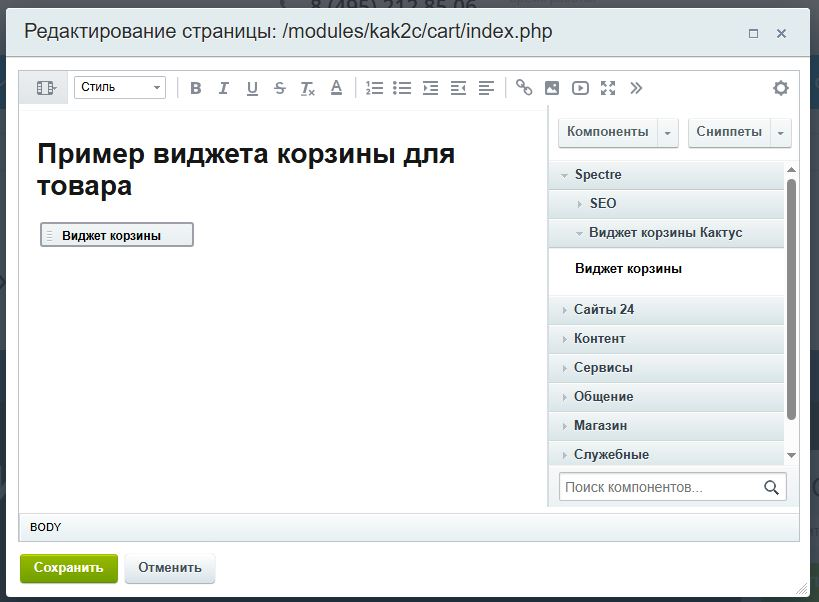Viewport: 819px width, 602px height.
Task: Insert a numbered list
Action: pos(374,88)
